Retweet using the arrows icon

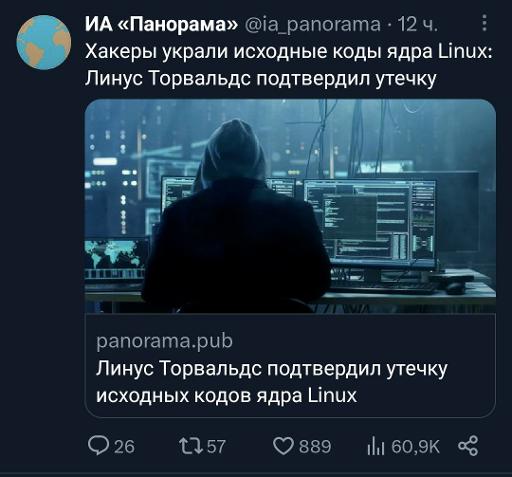[x=191, y=446]
